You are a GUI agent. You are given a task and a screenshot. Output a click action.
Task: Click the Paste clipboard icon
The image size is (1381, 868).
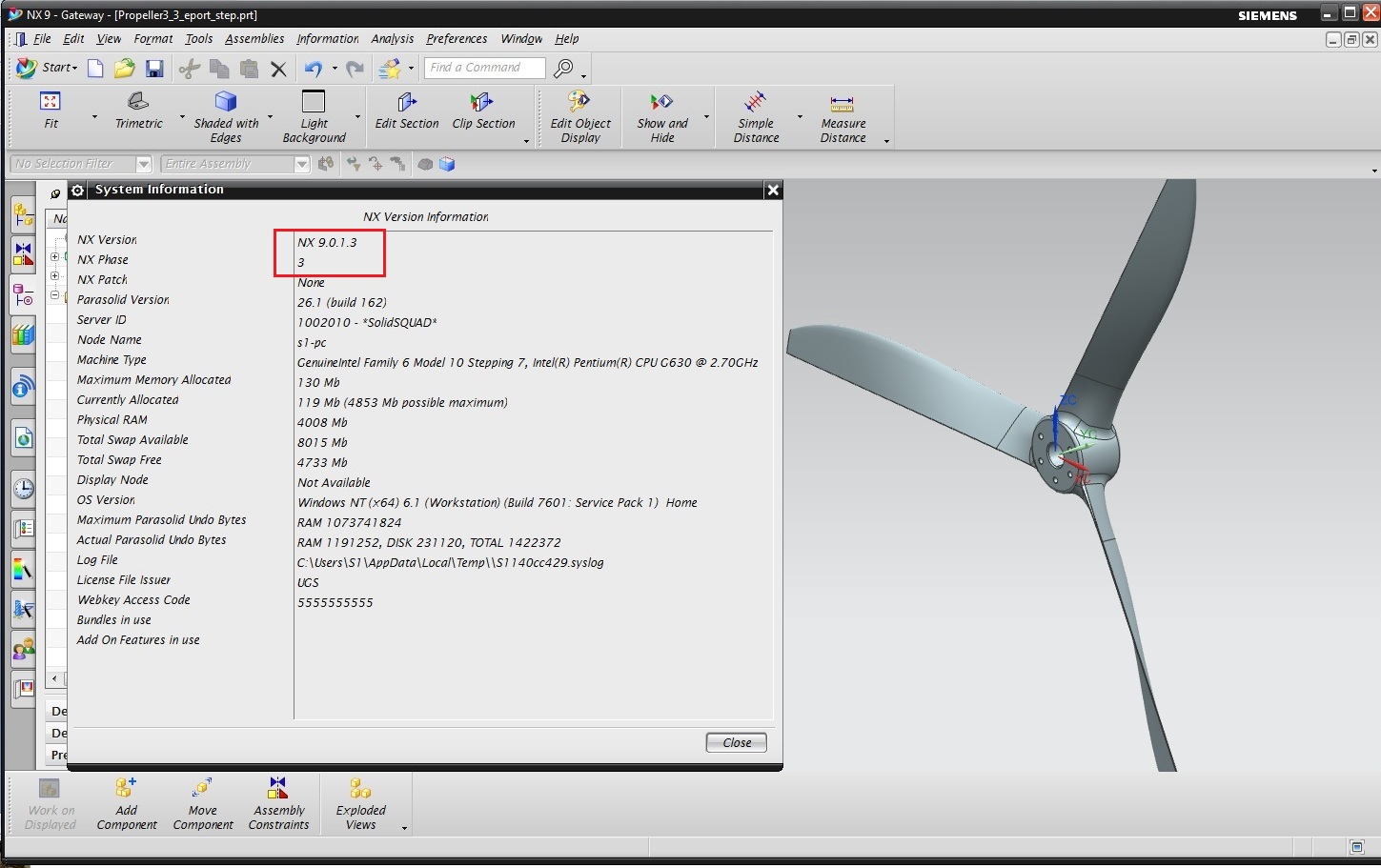click(249, 68)
